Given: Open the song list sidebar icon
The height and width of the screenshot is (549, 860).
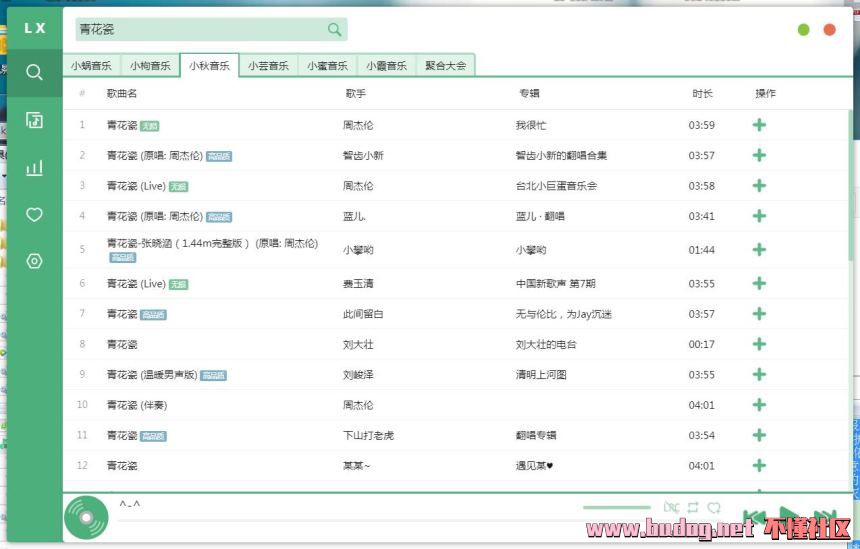Looking at the screenshot, I should (35, 120).
